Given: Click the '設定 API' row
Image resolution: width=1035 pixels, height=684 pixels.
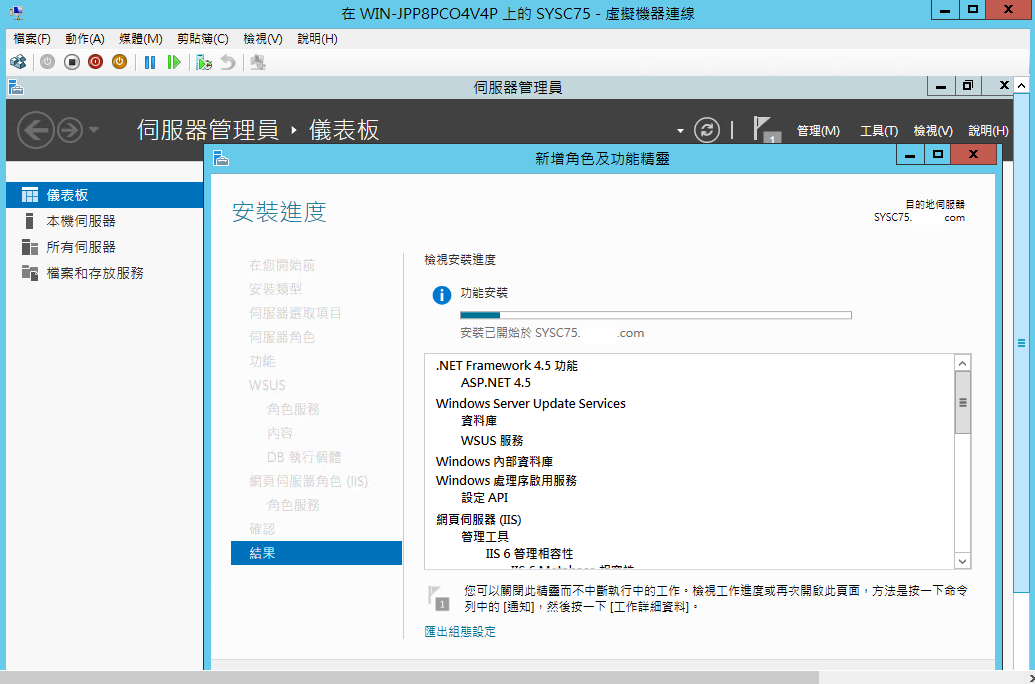Looking at the screenshot, I should tap(484, 498).
